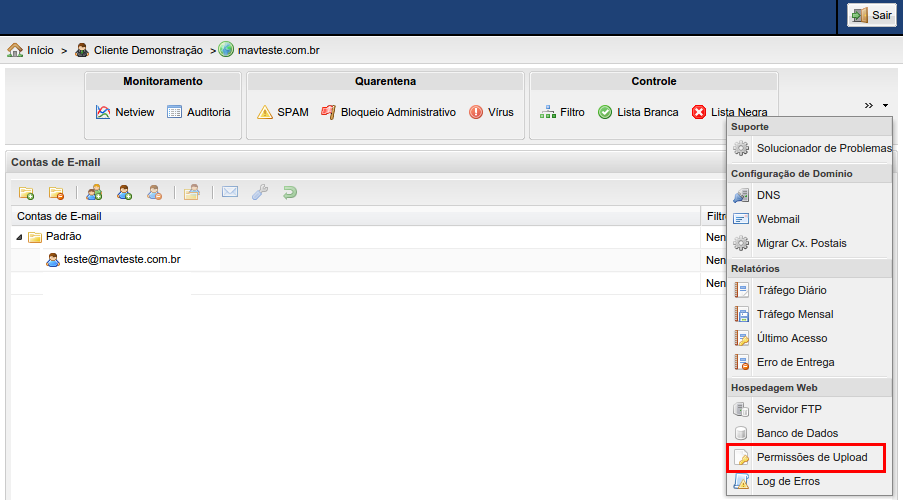Open Servidor FTP from the menu
This screenshot has height=500, width=903.
[x=789, y=410]
